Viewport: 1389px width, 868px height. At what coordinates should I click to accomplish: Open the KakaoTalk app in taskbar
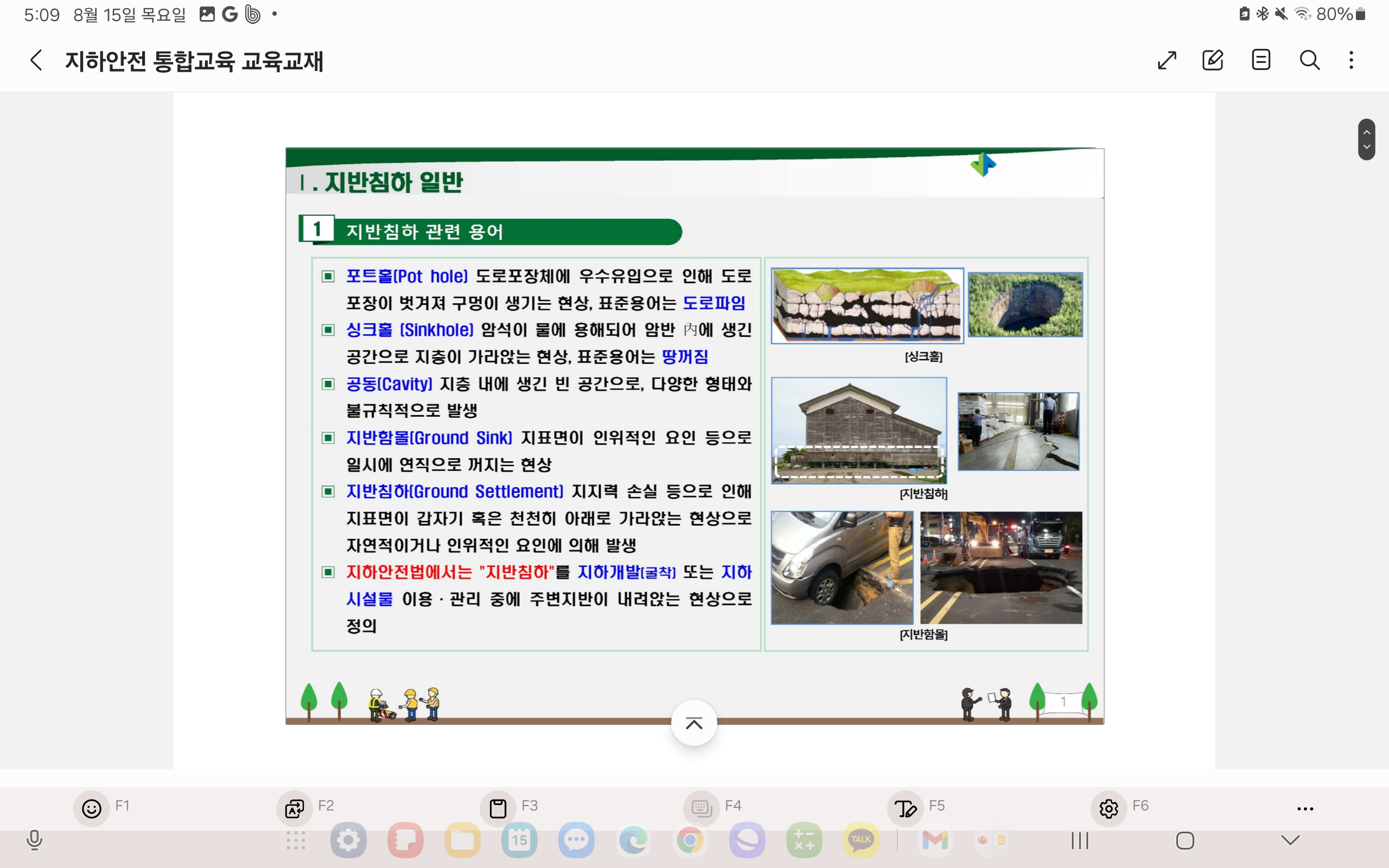point(861,840)
